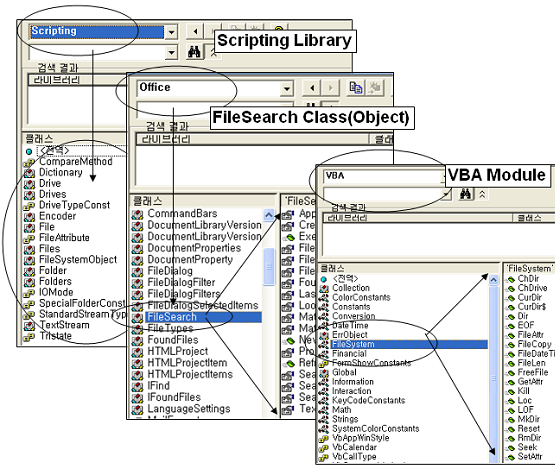Click the enum icon beside VbCalendar
Image resolution: width=555 pixels, height=468 pixels.
[324, 448]
